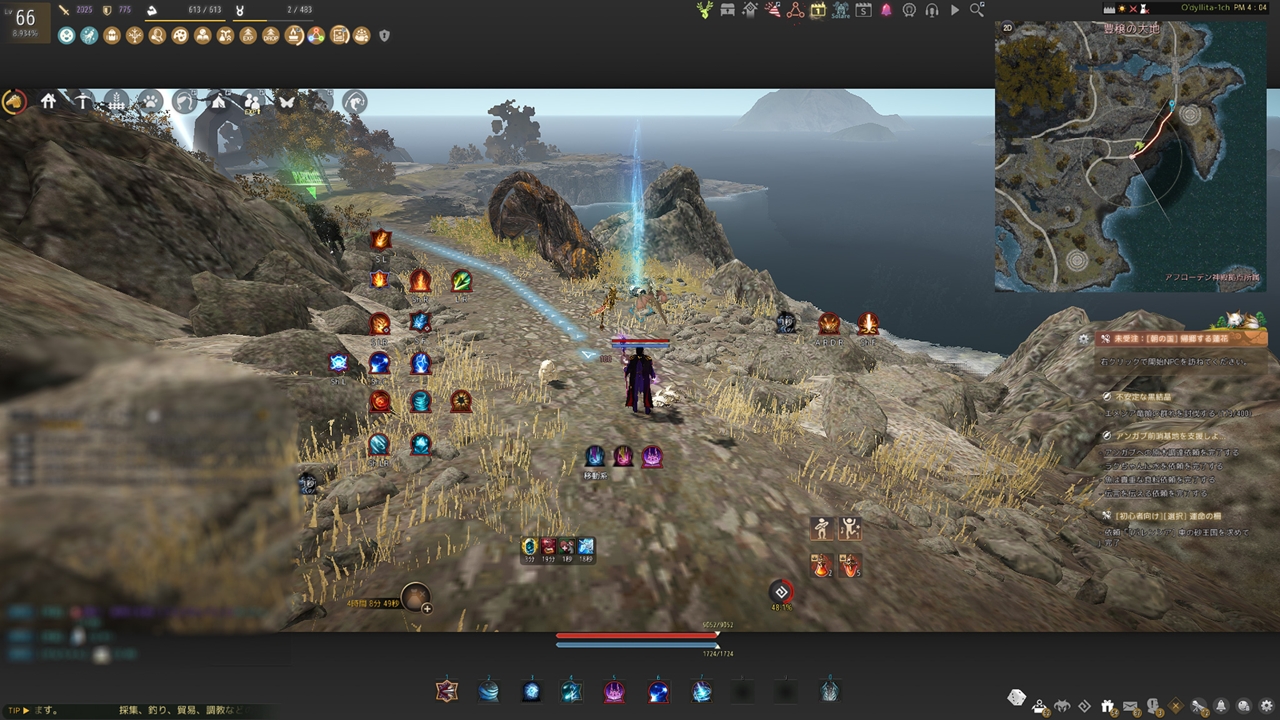Screen dimensions: 1280x720
Task: Open the treasure chest icon in the top menu
Action: coord(727,10)
